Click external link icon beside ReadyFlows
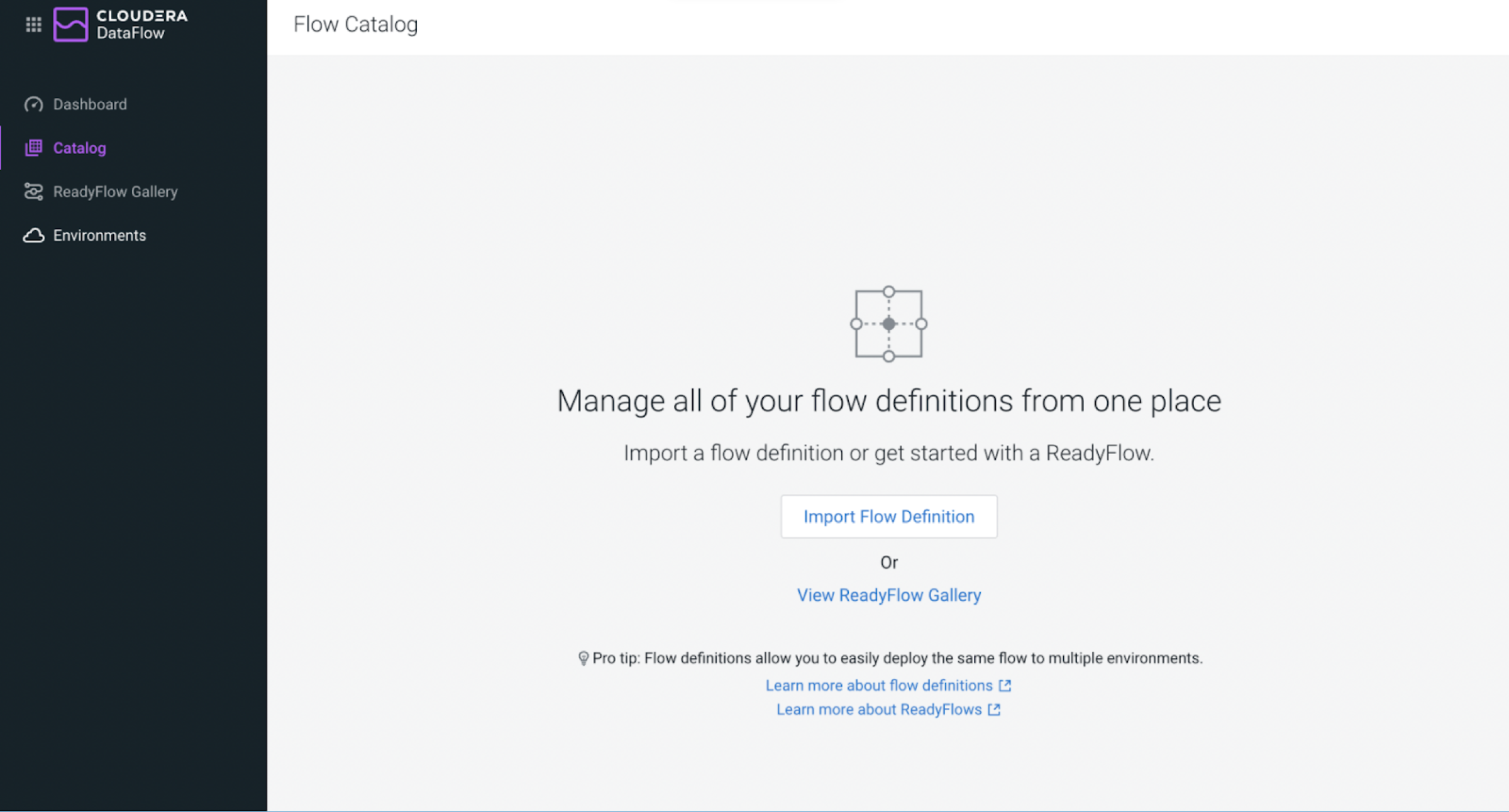 994,710
